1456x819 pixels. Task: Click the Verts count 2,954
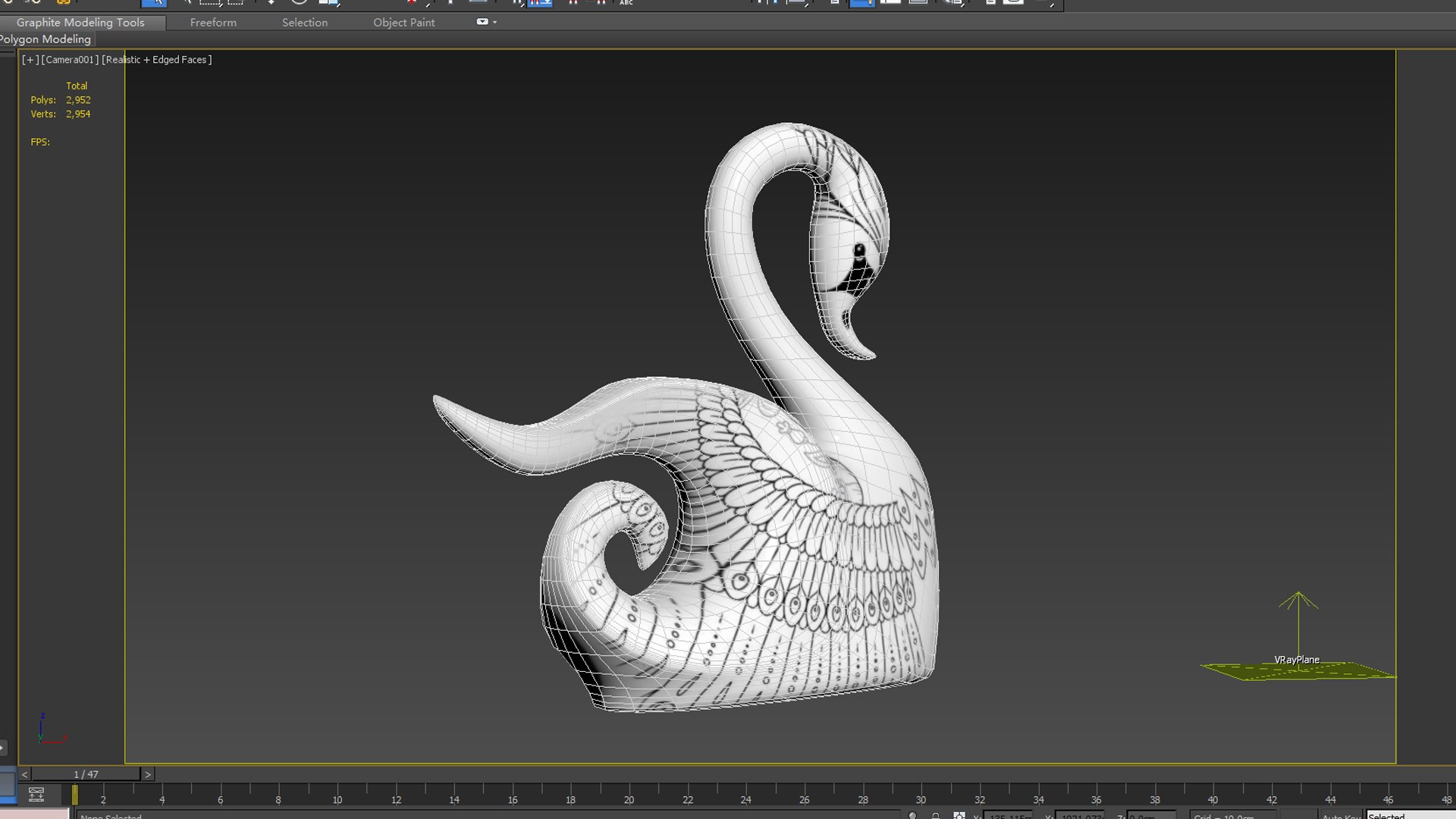[78, 114]
